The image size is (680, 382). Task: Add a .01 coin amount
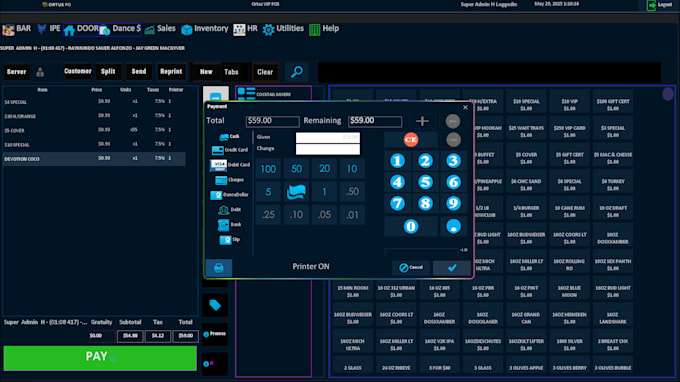pos(352,215)
